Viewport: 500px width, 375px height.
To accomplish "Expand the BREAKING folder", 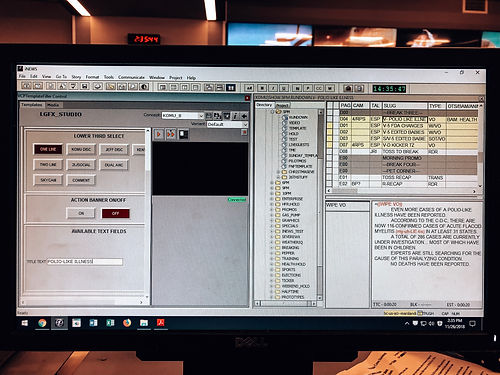I will click(272, 248).
